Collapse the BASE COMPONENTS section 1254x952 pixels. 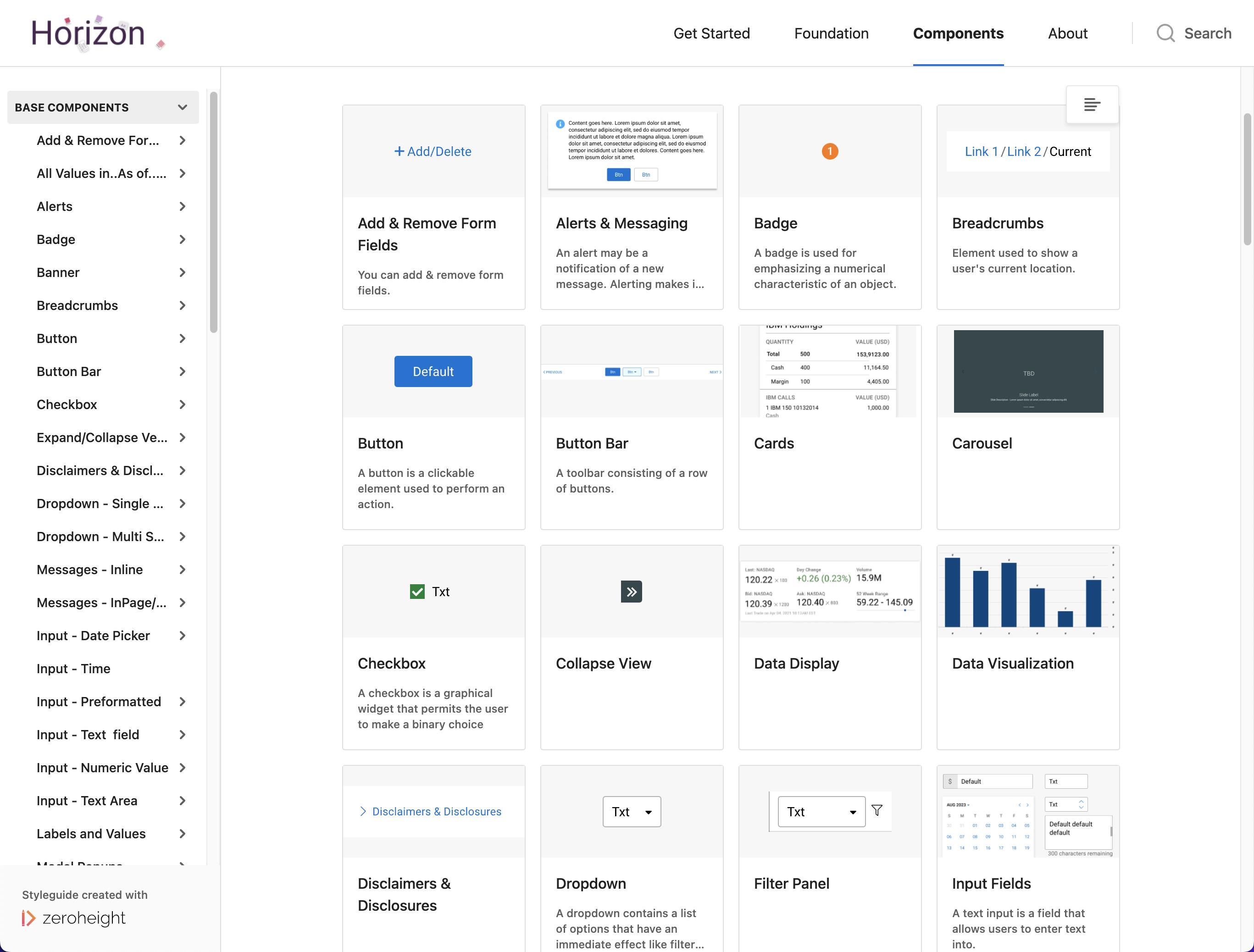(x=183, y=107)
